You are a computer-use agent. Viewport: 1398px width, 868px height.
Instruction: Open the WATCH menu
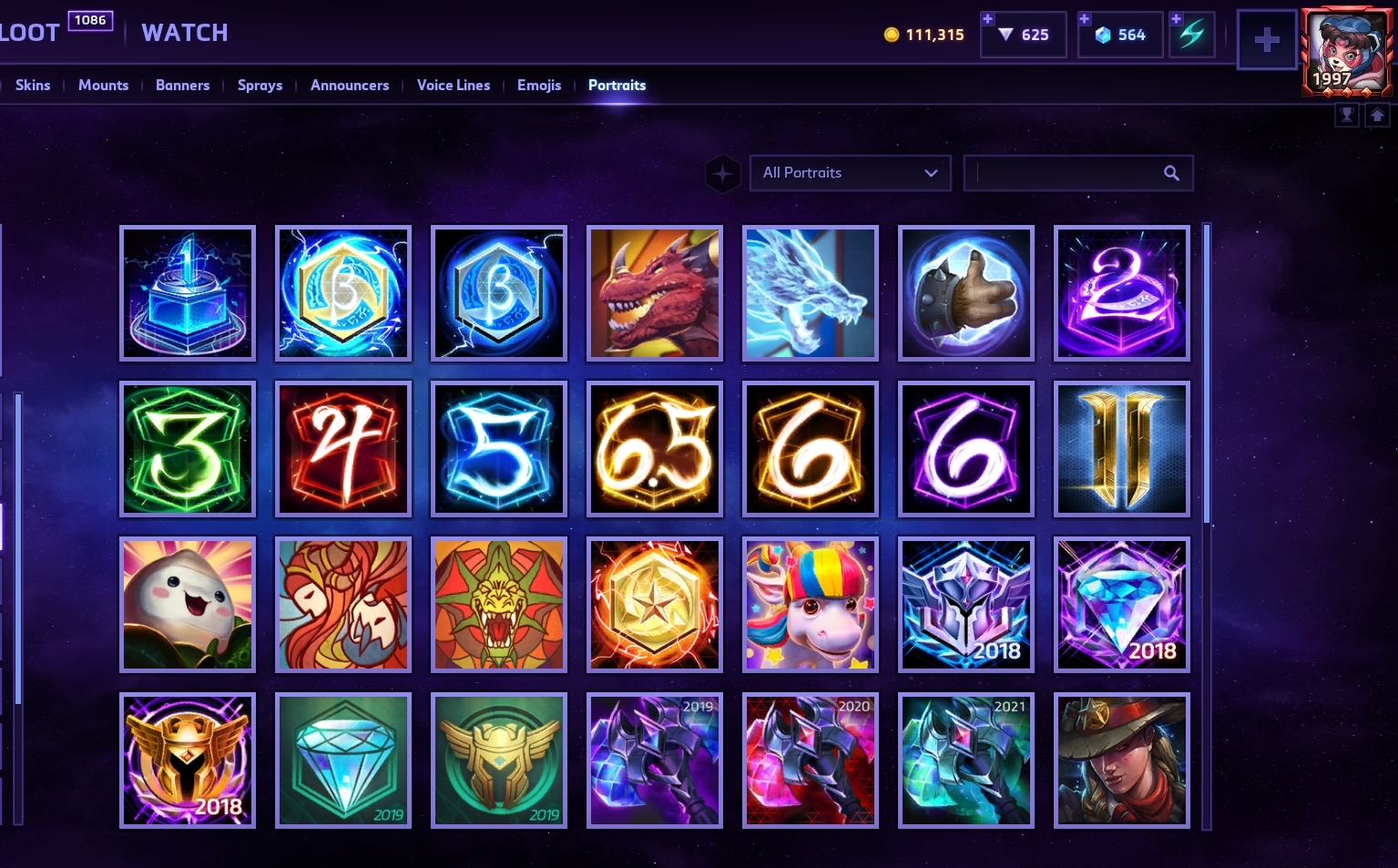tap(185, 33)
